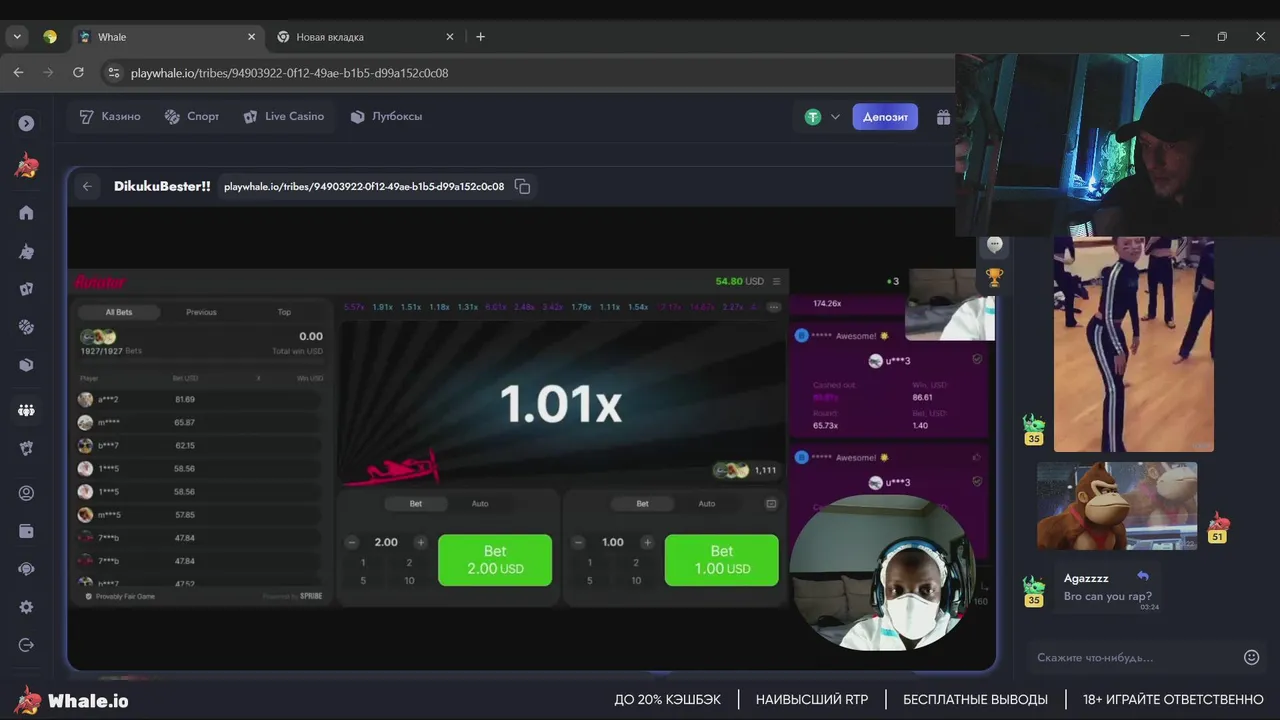Image resolution: width=1280 pixels, height=720 pixels.
Task: Click player a***2 row with 81.69 bet
Action: pyautogui.click(x=200, y=399)
